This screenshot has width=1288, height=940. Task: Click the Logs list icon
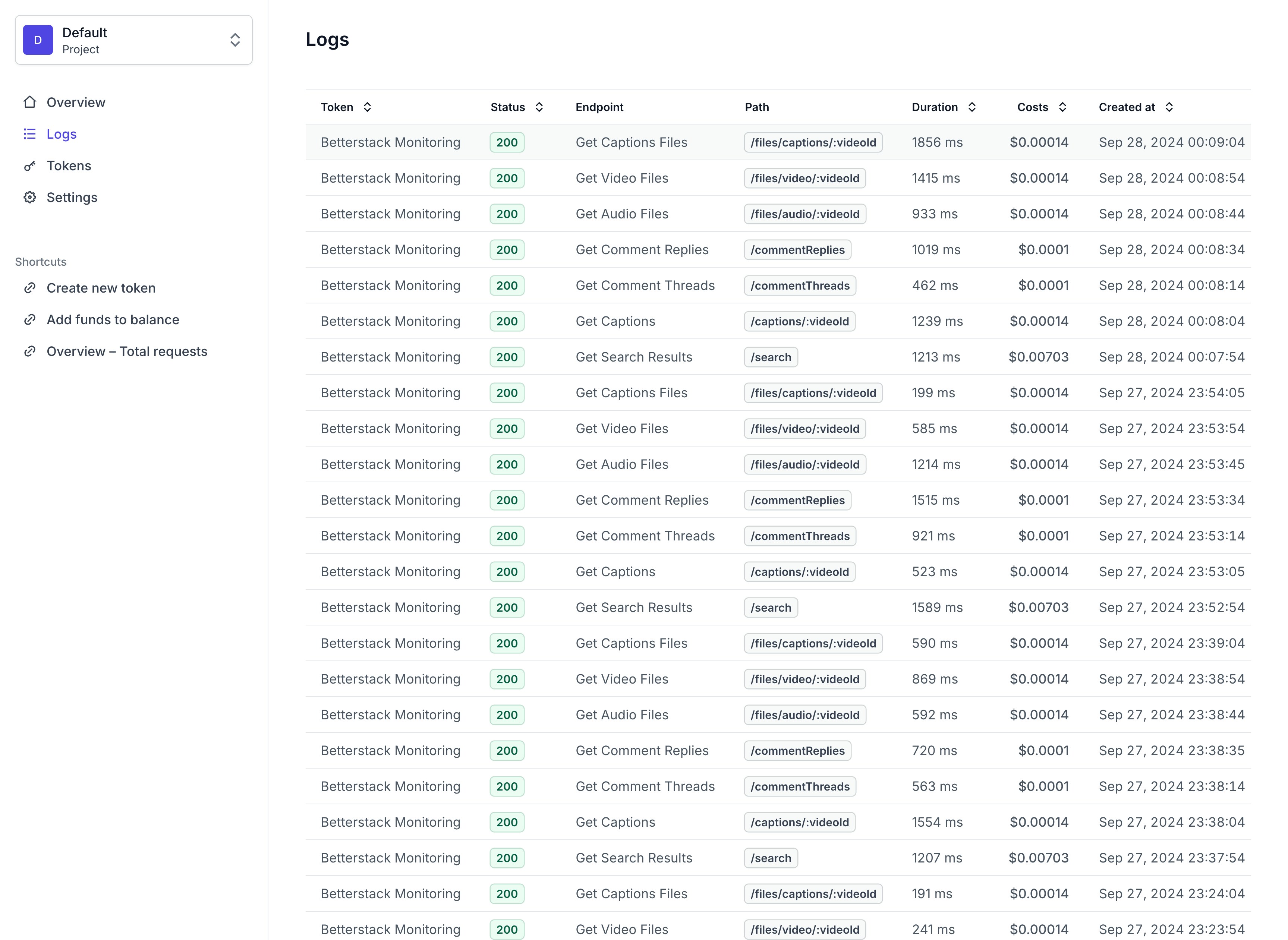click(30, 134)
